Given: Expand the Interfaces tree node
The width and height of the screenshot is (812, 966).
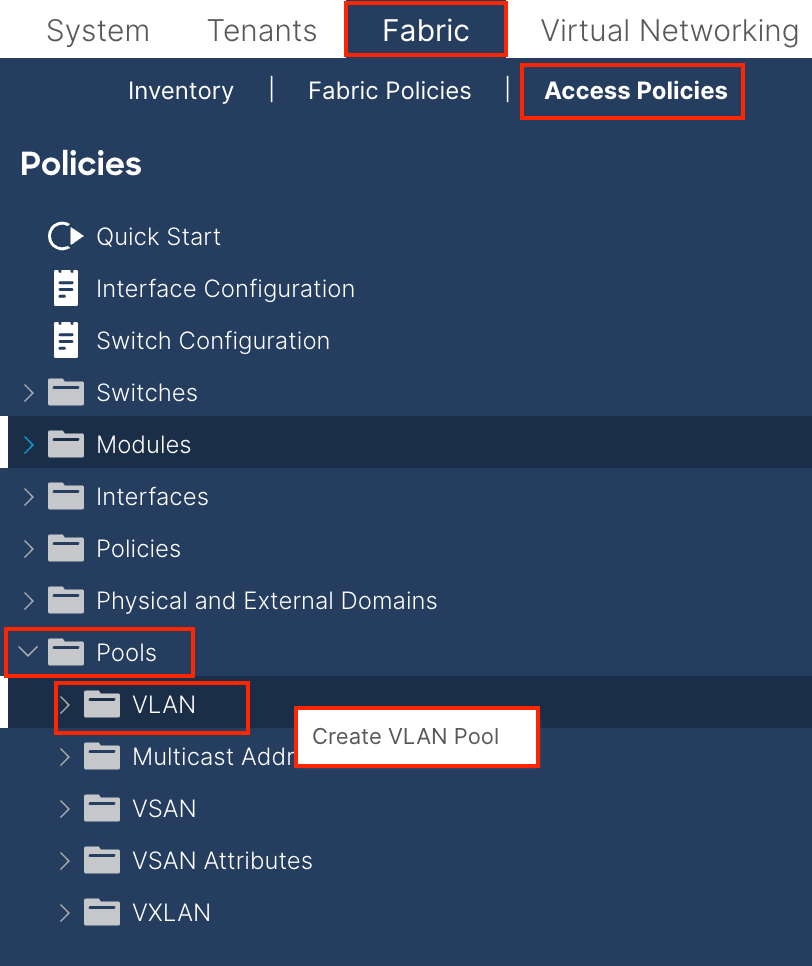Looking at the screenshot, I should click(x=28, y=497).
